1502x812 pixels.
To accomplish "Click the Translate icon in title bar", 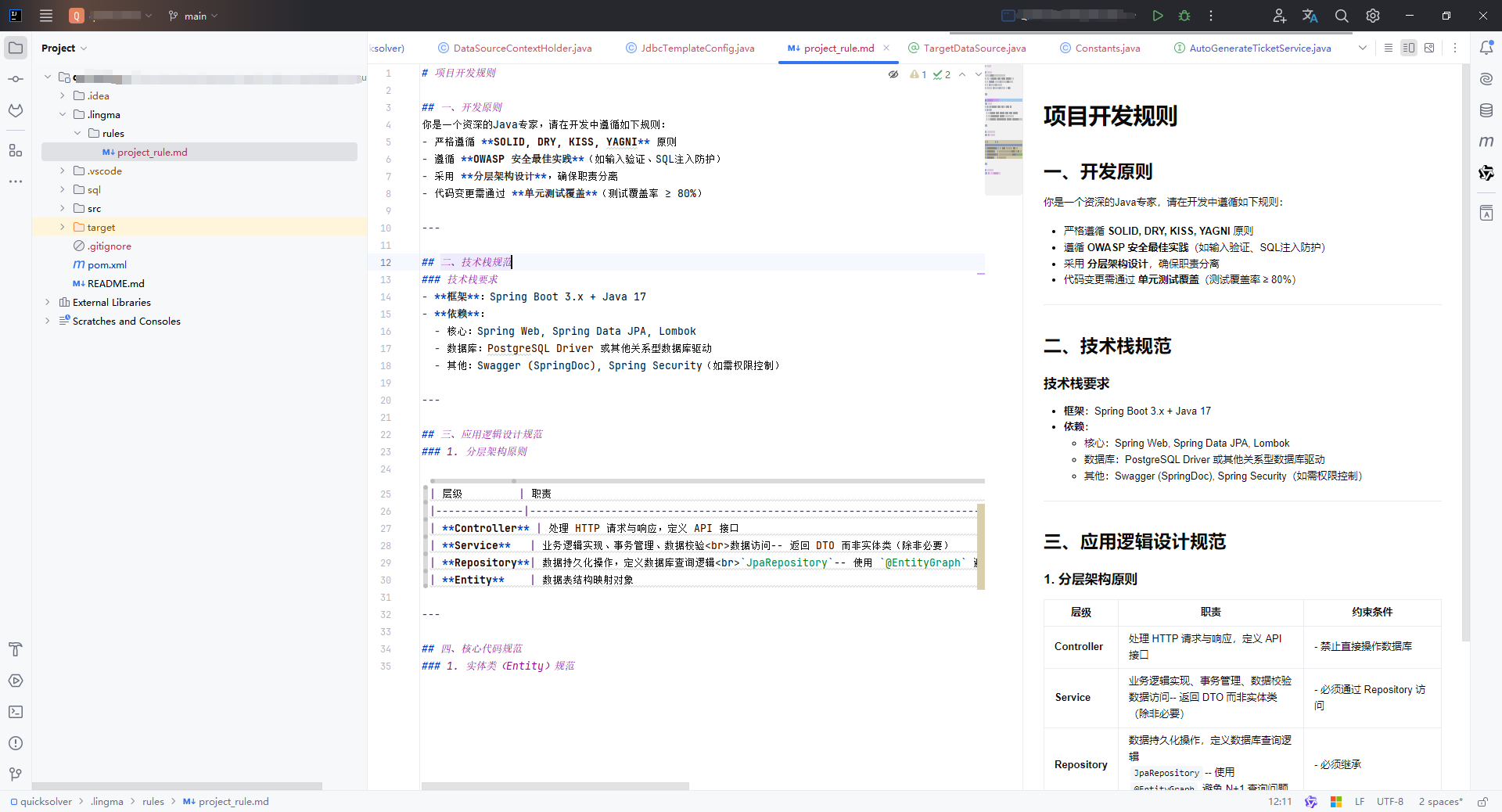I will 1310,16.
